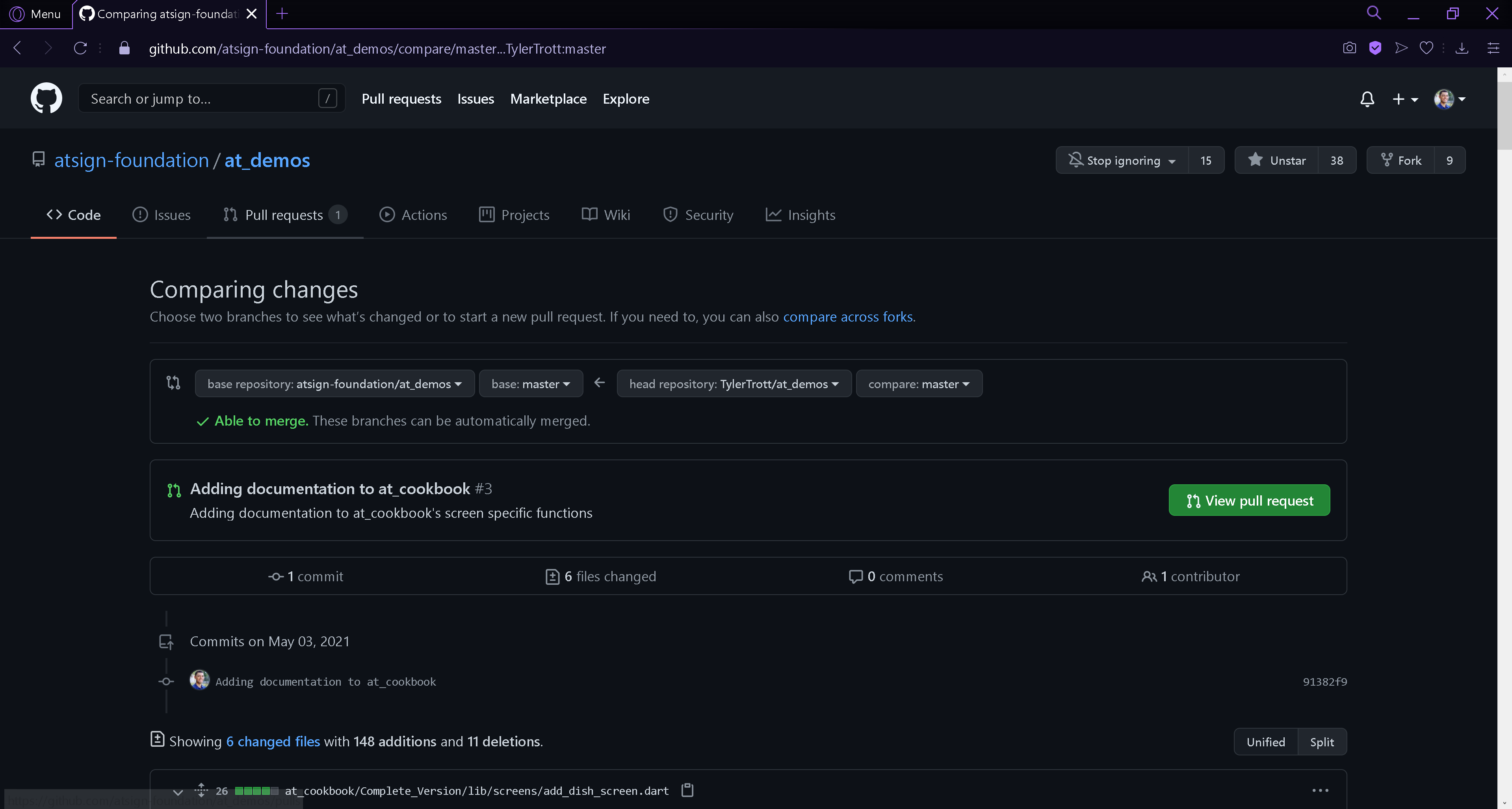The image size is (1512, 809).
Task: Open commit 91382f9
Action: (x=1325, y=681)
